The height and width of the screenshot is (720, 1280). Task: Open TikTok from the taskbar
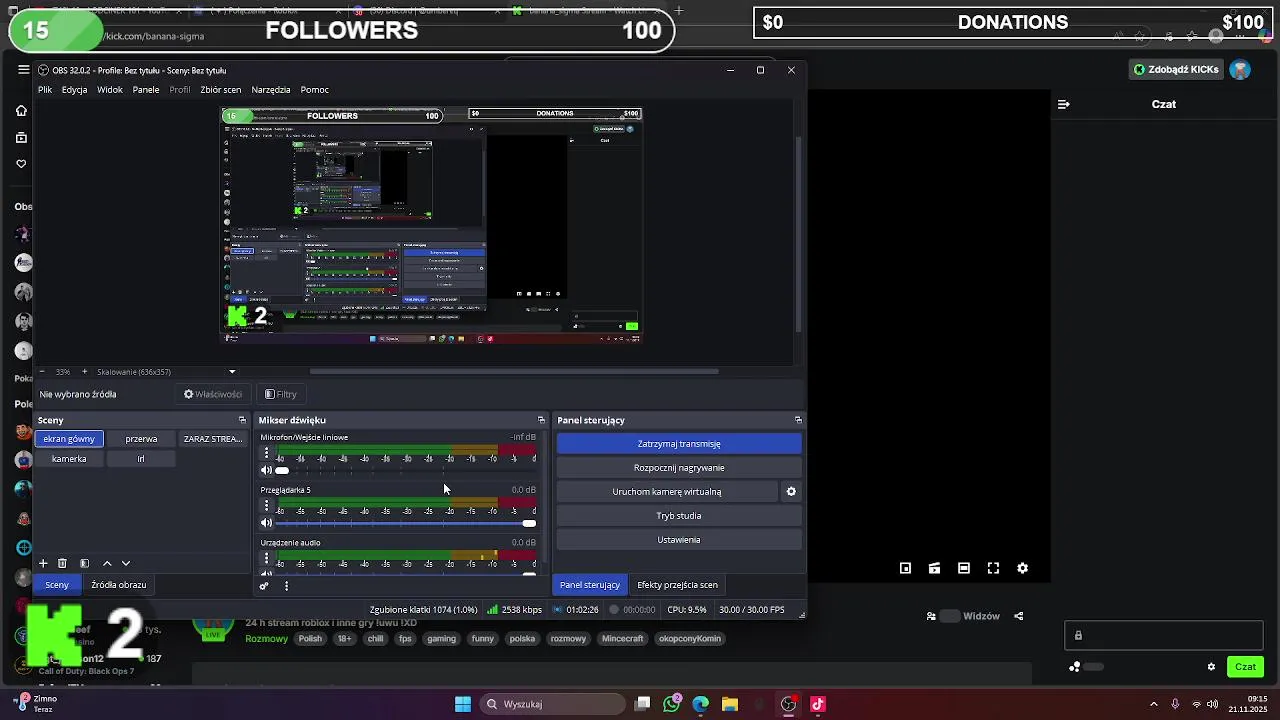click(x=818, y=704)
